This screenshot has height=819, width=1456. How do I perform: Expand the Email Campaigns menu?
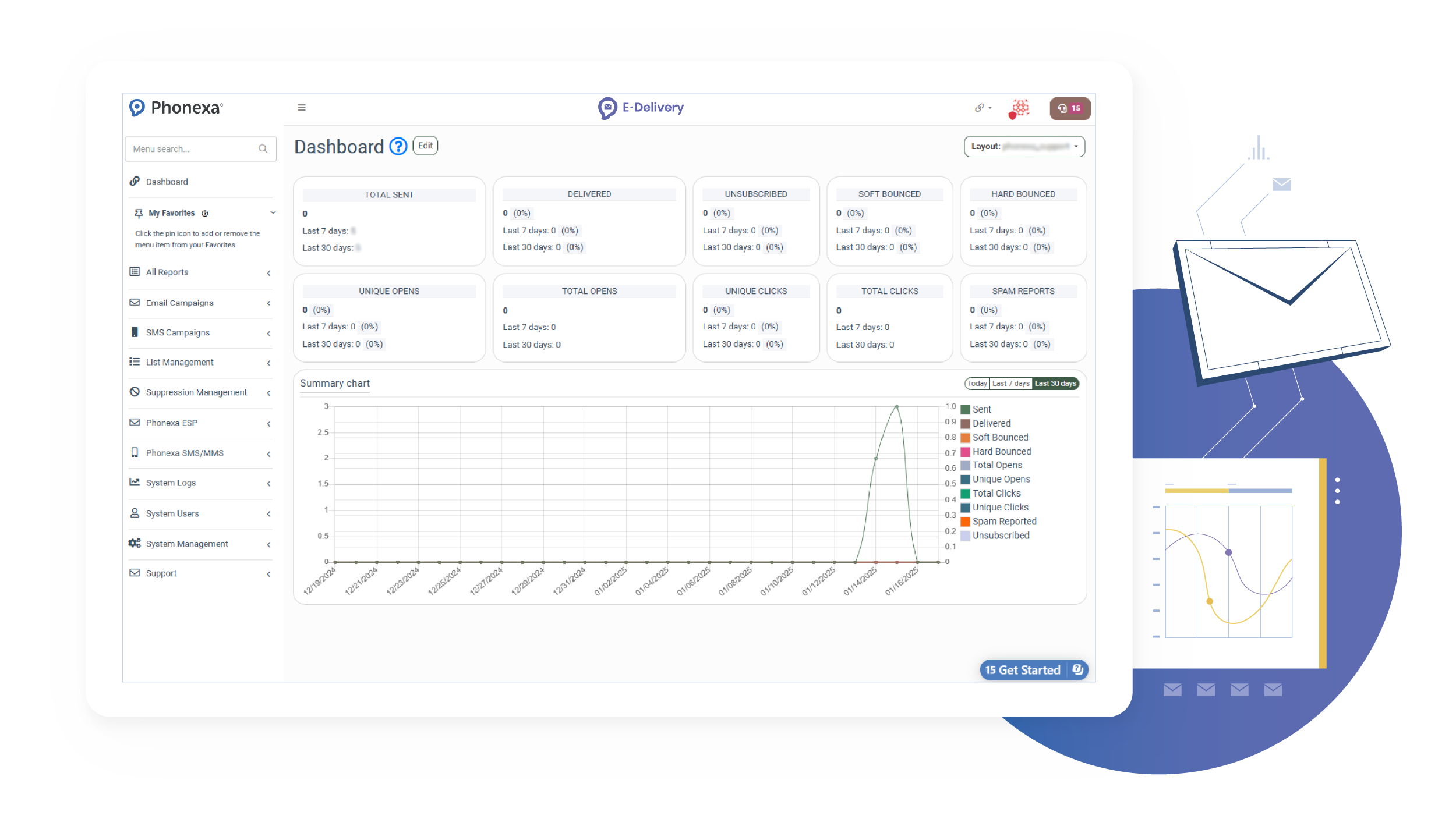pos(179,303)
